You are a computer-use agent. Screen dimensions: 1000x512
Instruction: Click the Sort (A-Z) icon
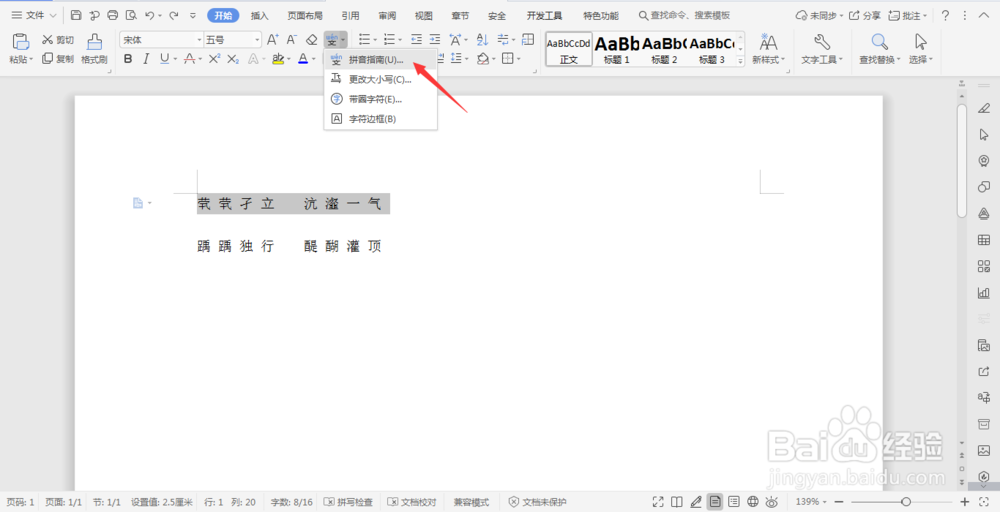pos(483,40)
